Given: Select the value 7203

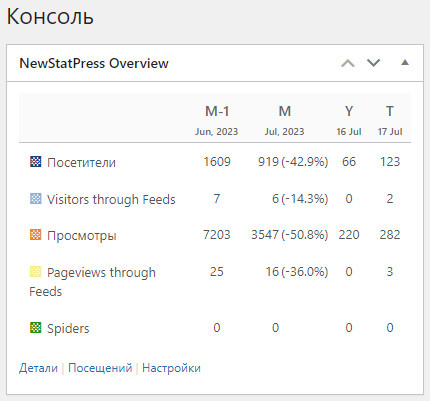Looking at the screenshot, I should tap(217, 235).
